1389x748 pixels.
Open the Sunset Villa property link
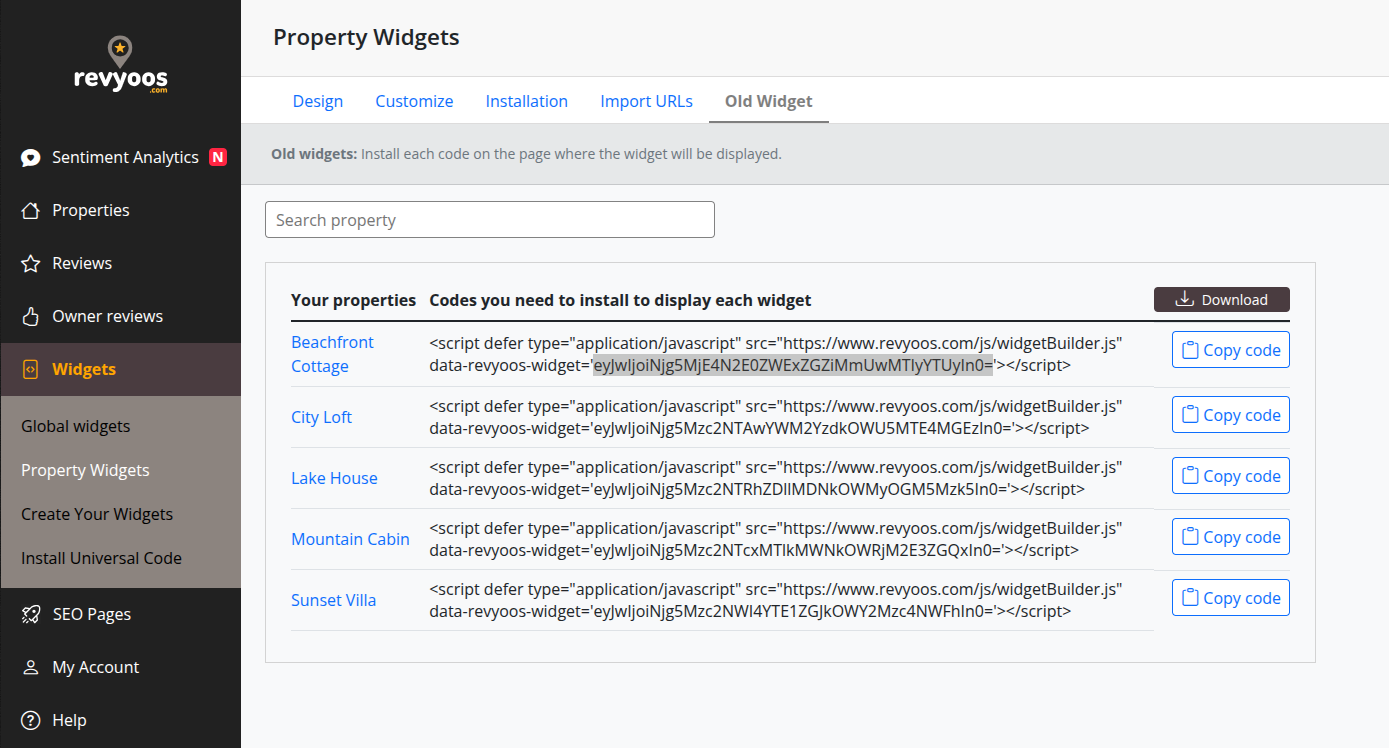click(333, 600)
